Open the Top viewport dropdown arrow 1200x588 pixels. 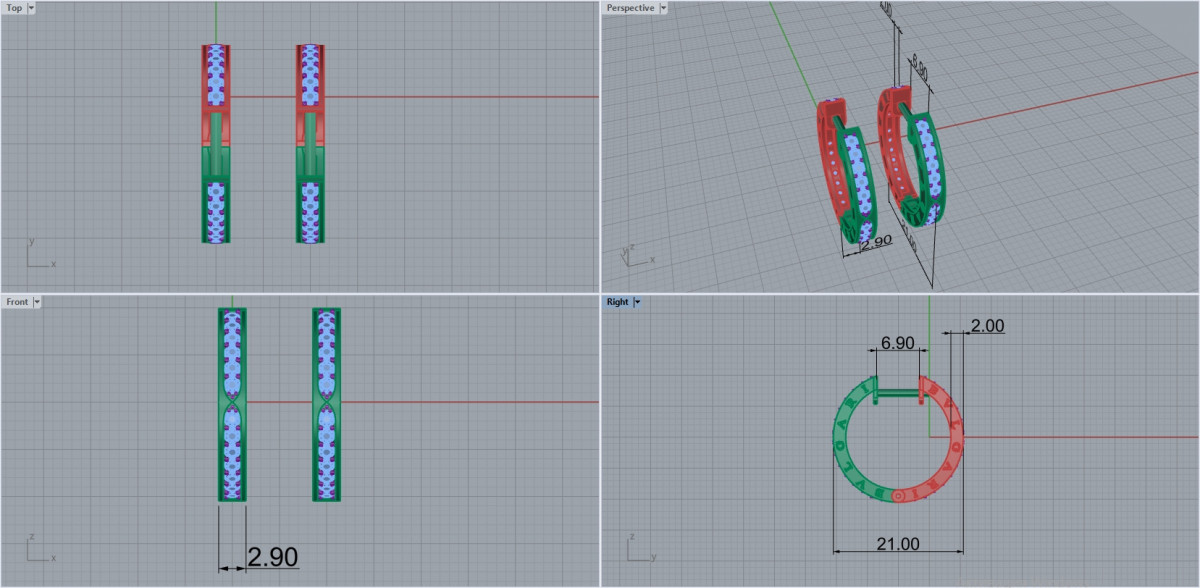click(31, 7)
